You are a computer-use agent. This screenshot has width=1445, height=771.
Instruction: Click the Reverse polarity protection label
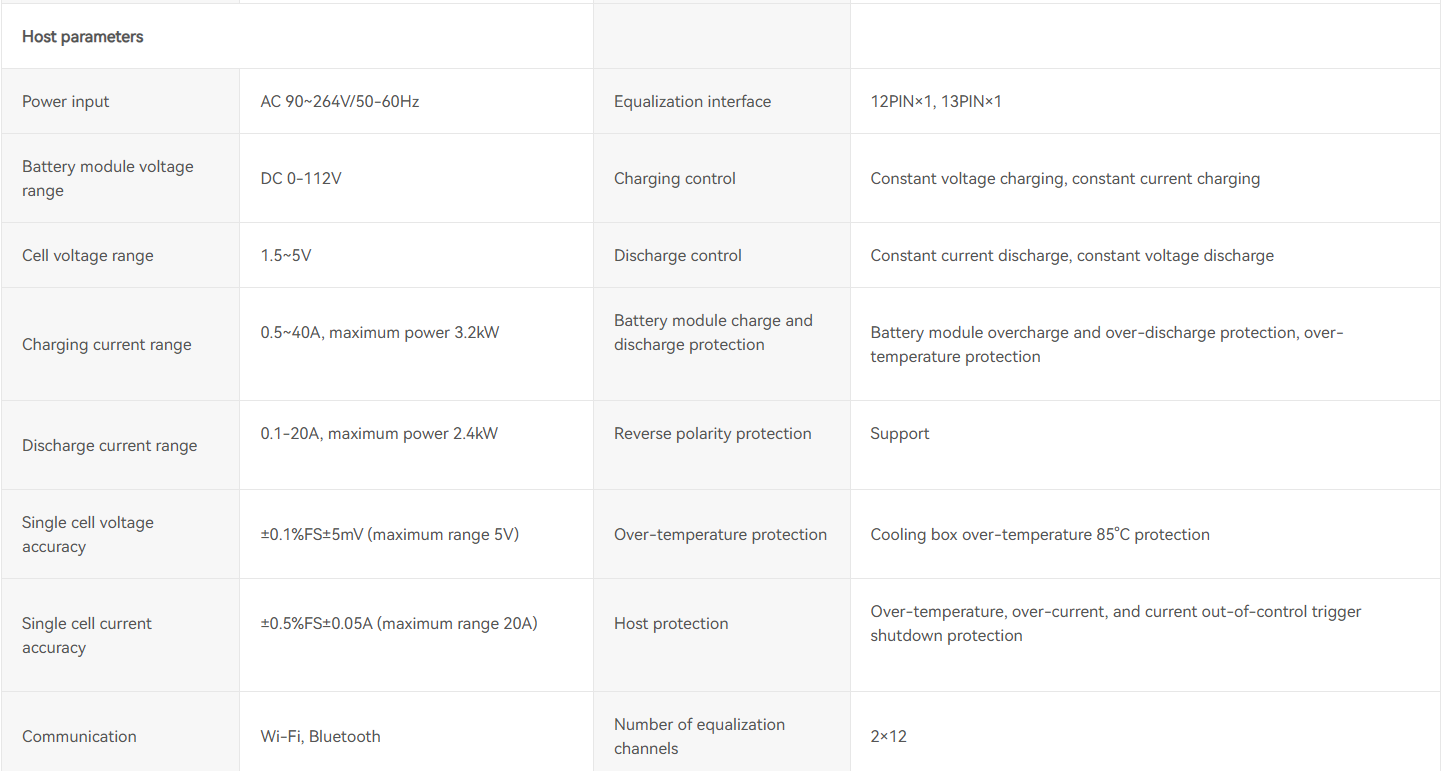(x=713, y=433)
